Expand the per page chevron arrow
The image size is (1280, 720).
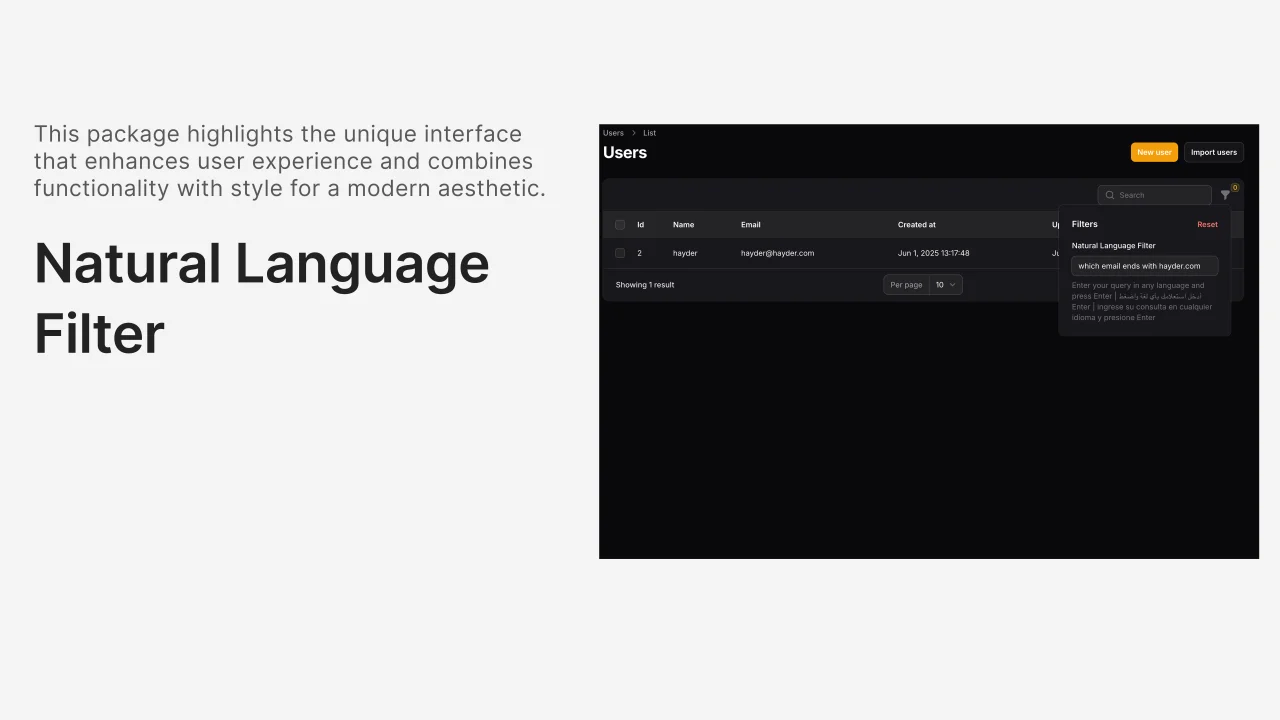point(952,284)
